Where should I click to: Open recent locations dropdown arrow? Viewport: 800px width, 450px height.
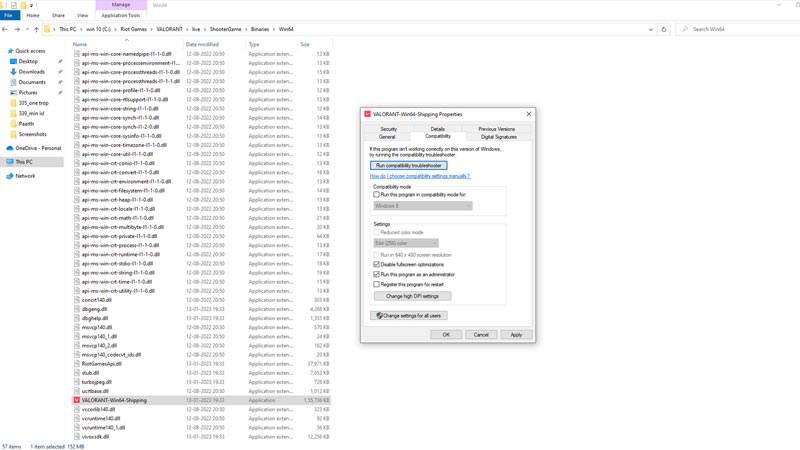(x=27, y=29)
